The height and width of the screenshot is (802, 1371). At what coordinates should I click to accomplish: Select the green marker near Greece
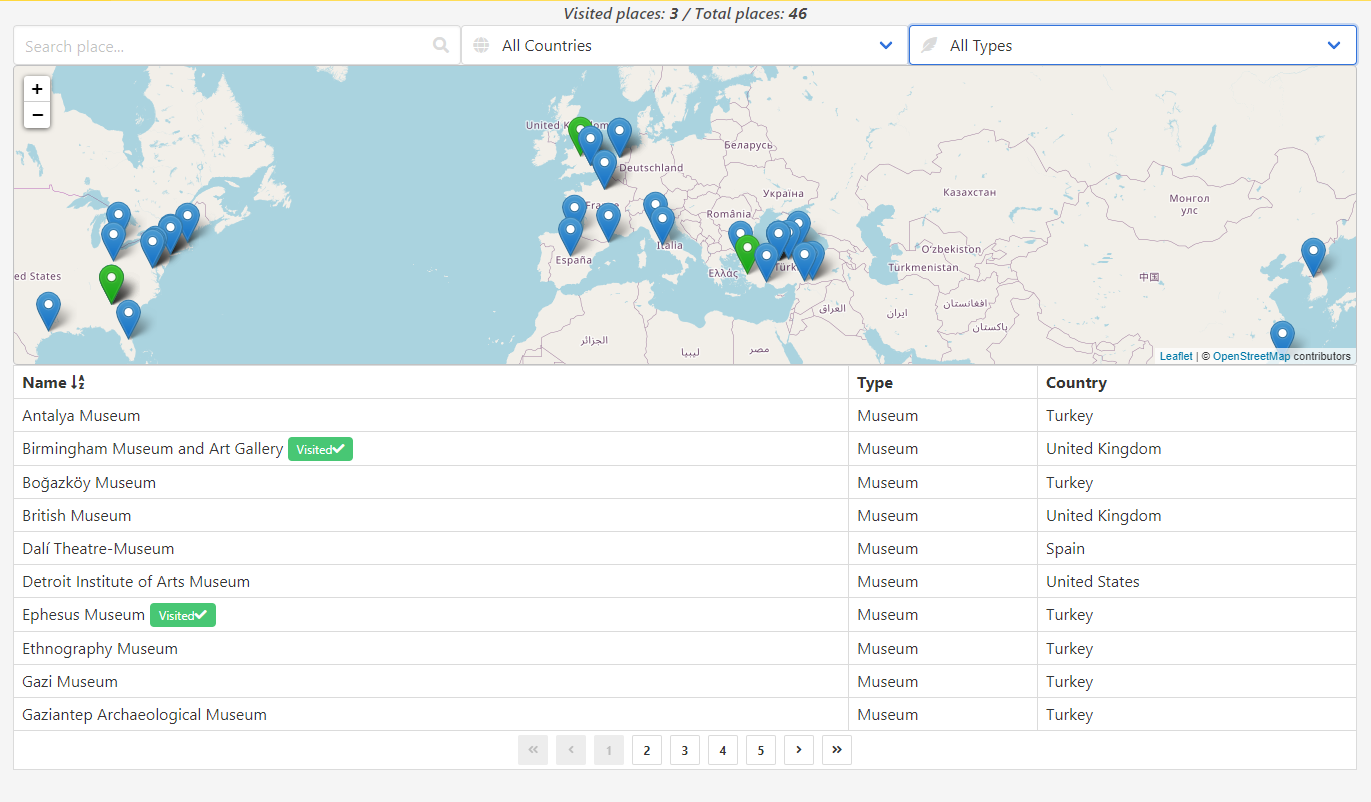[x=746, y=250]
